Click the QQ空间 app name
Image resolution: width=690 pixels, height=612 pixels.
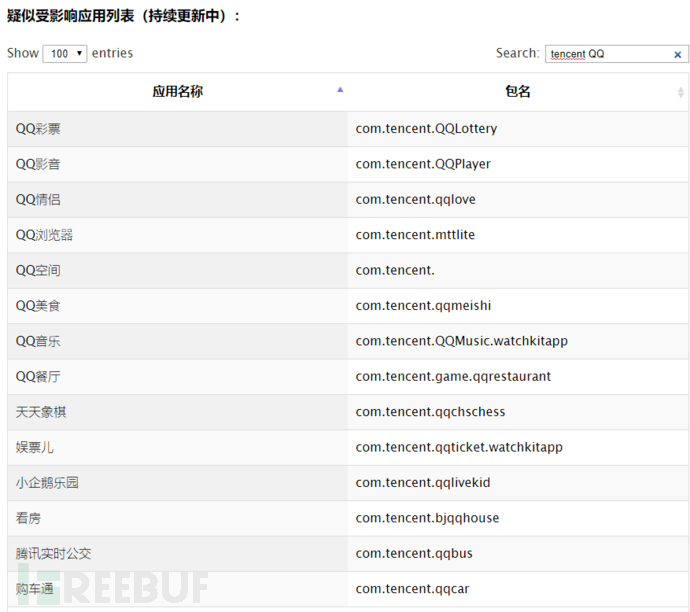coord(38,270)
